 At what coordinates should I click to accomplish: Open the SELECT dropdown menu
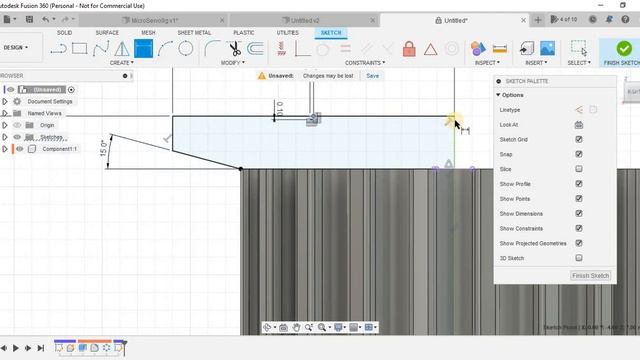579,63
